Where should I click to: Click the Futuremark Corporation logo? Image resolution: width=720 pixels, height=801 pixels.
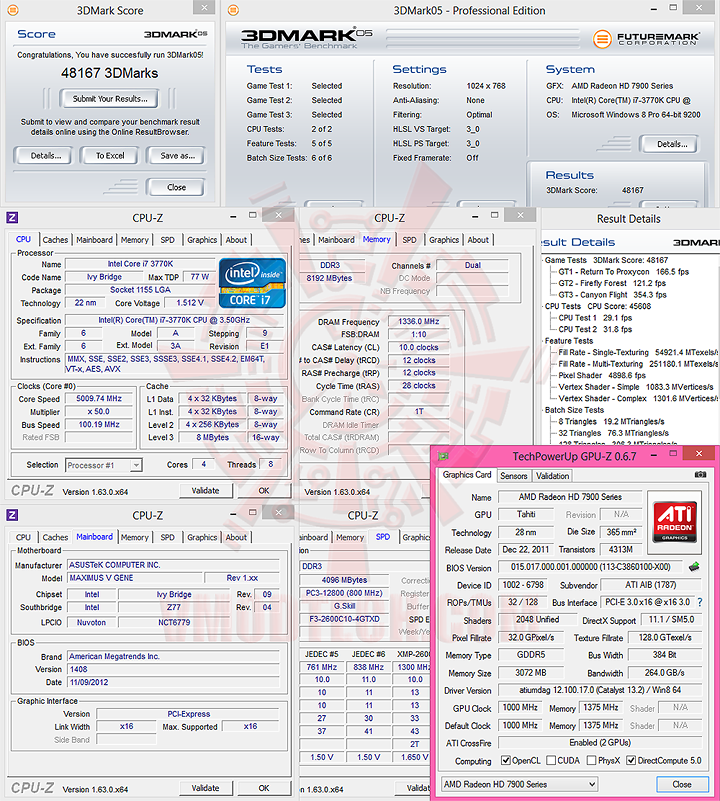646,39
